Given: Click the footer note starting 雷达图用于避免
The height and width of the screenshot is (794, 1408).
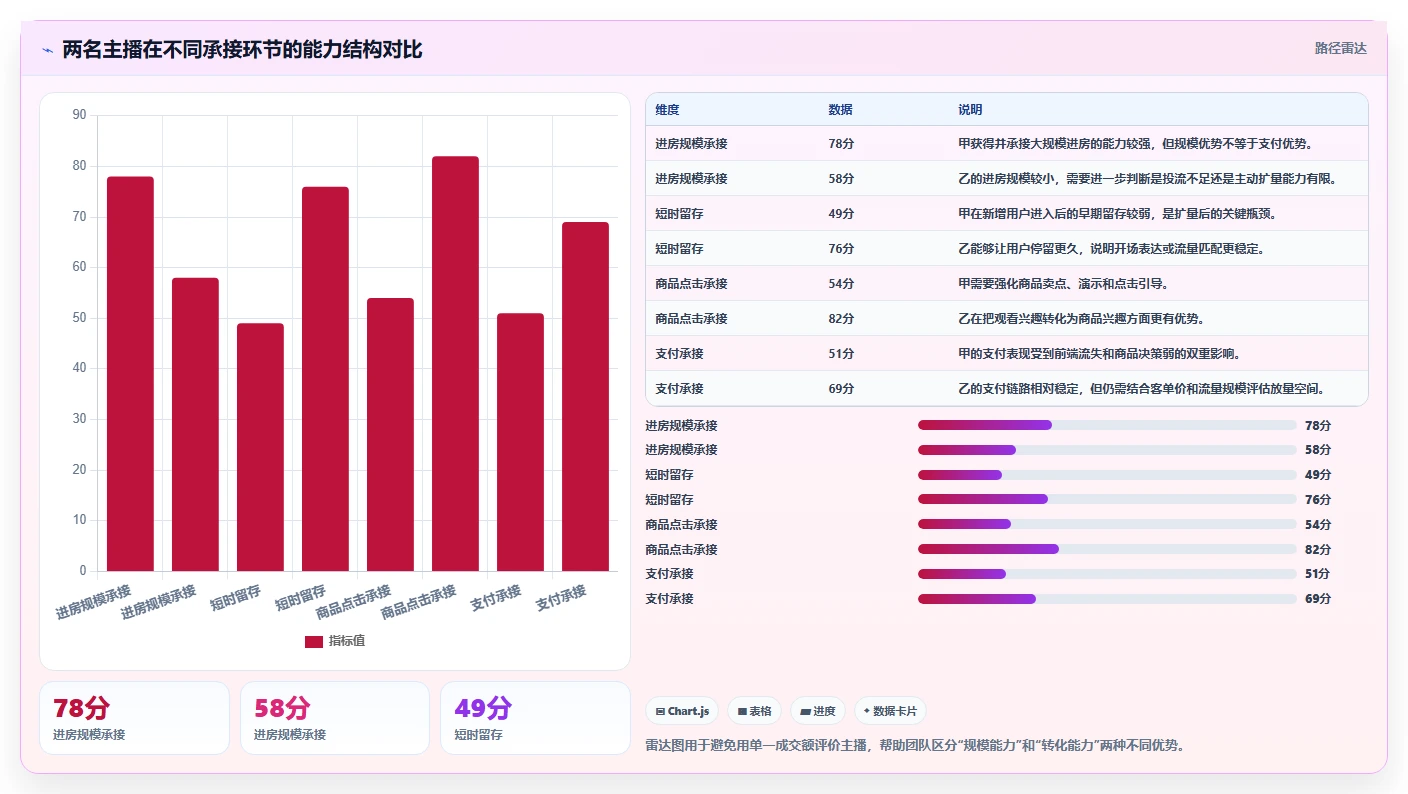Looking at the screenshot, I should 915,746.
